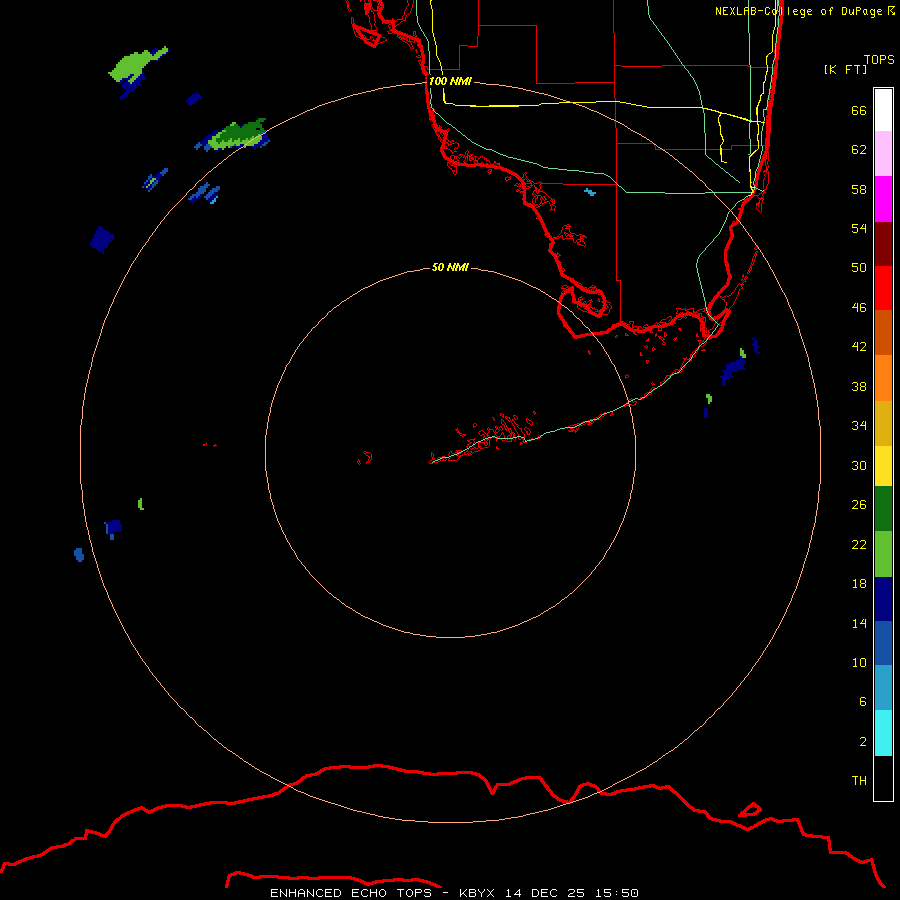Click the gold legend color block

click(x=883, y=424)
